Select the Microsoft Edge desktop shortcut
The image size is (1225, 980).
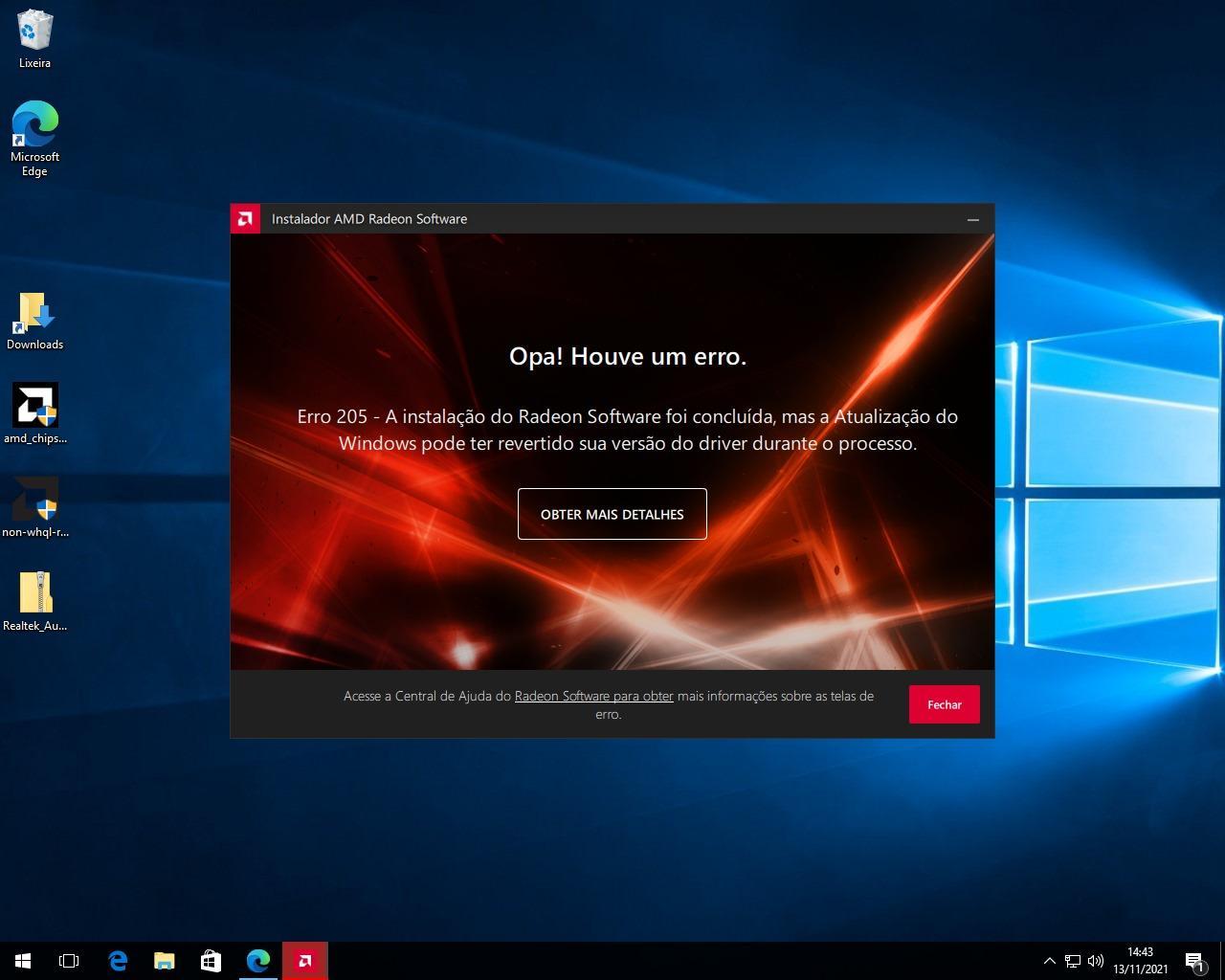(x=35, y=139)
